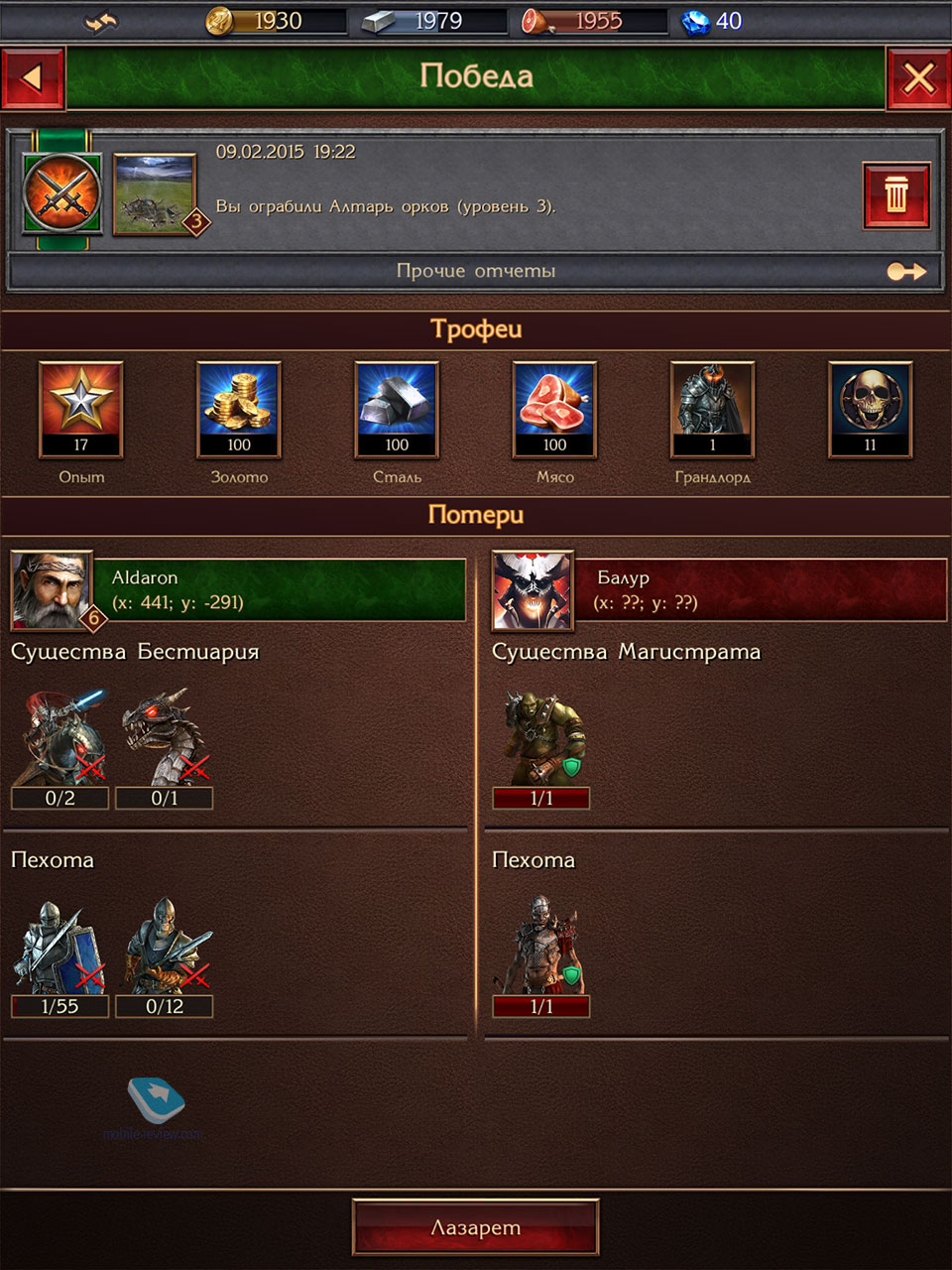Delete this battle report with trash icon
The height and width of the screenshot is (1270, 952).
coord(895,195)
